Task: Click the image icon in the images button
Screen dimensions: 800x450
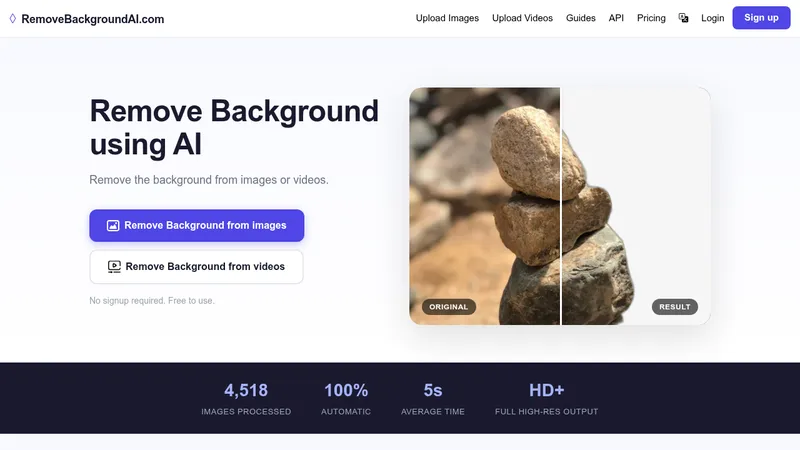Action: (113, 226)
